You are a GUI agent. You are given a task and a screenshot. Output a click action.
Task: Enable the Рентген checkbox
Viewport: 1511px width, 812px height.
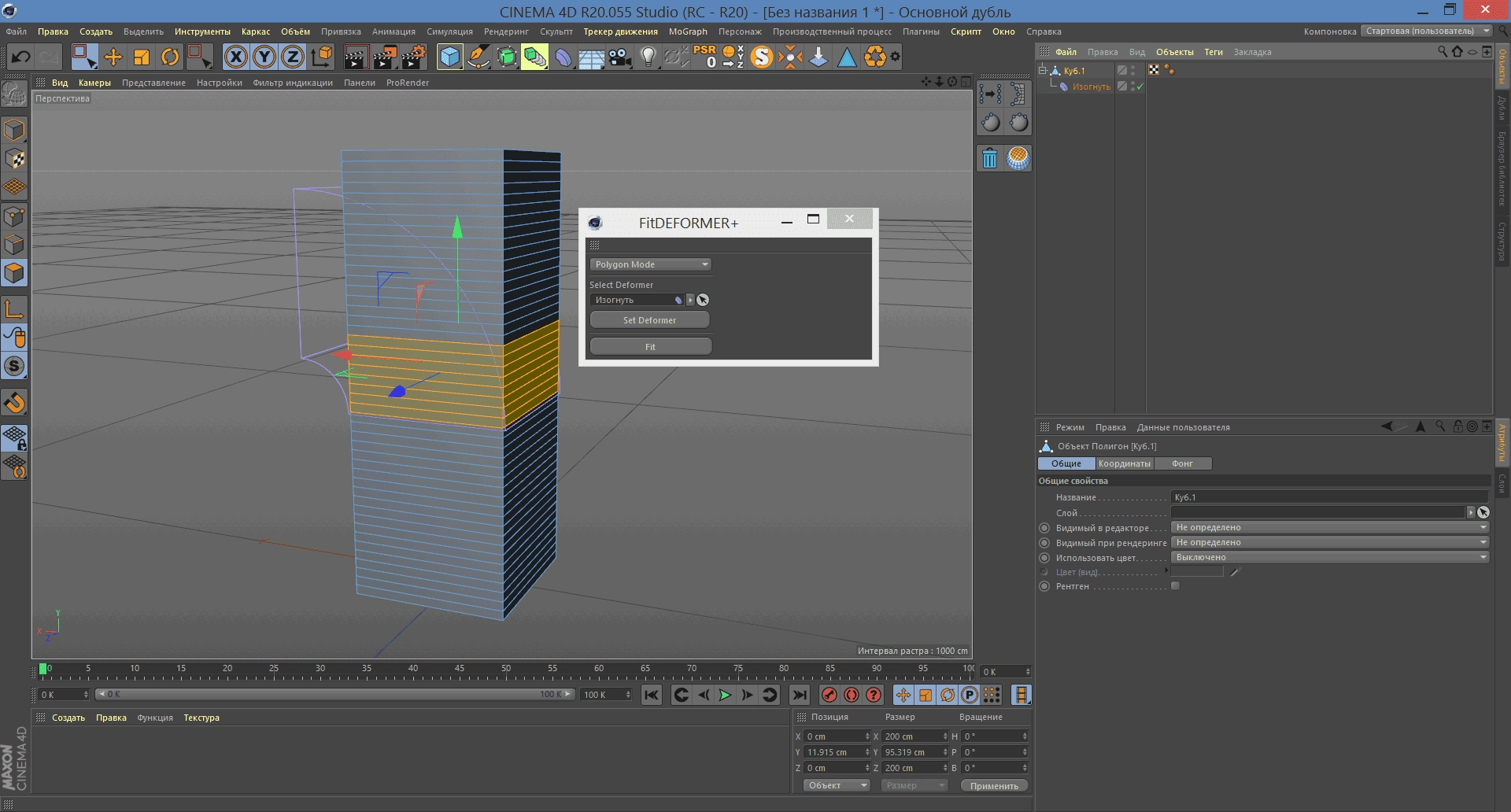pos(1175,586)
